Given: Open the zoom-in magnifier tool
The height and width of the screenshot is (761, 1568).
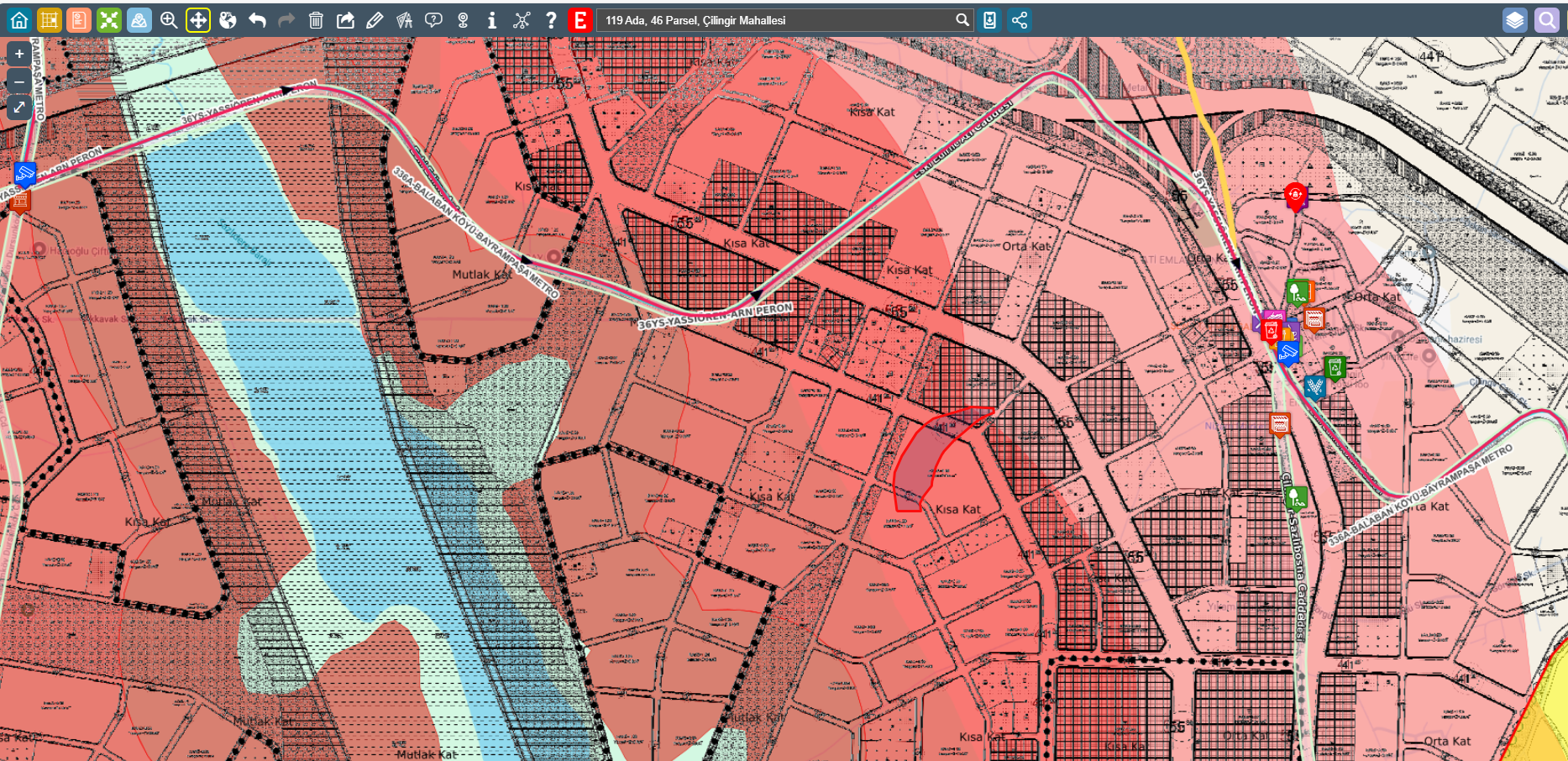Looking at the screenshot, I should tap(169, 20).
